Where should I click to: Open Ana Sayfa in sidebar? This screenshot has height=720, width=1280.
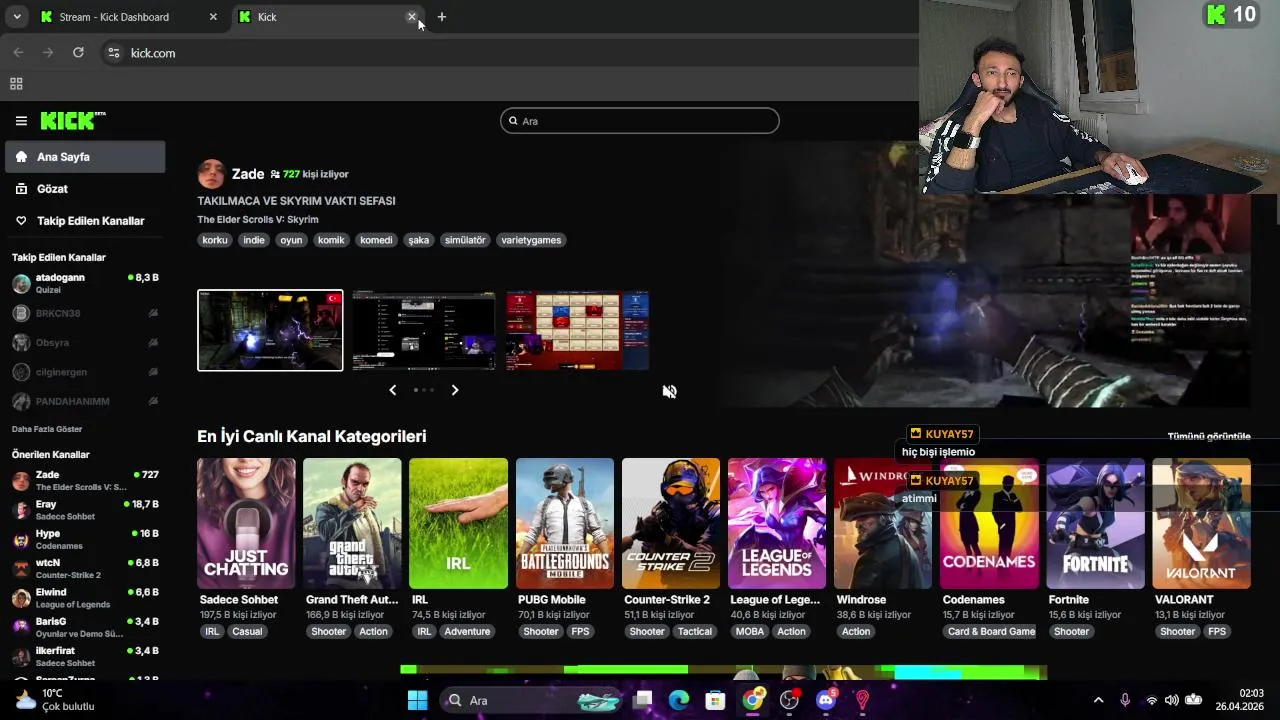(x=85, y=157)
